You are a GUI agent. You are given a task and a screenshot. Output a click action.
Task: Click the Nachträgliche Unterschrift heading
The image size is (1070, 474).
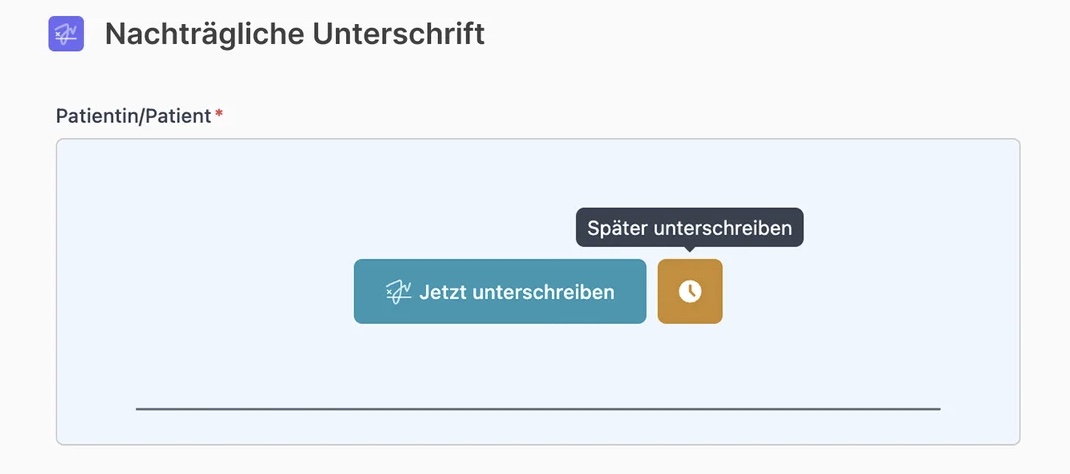point(295,34)
